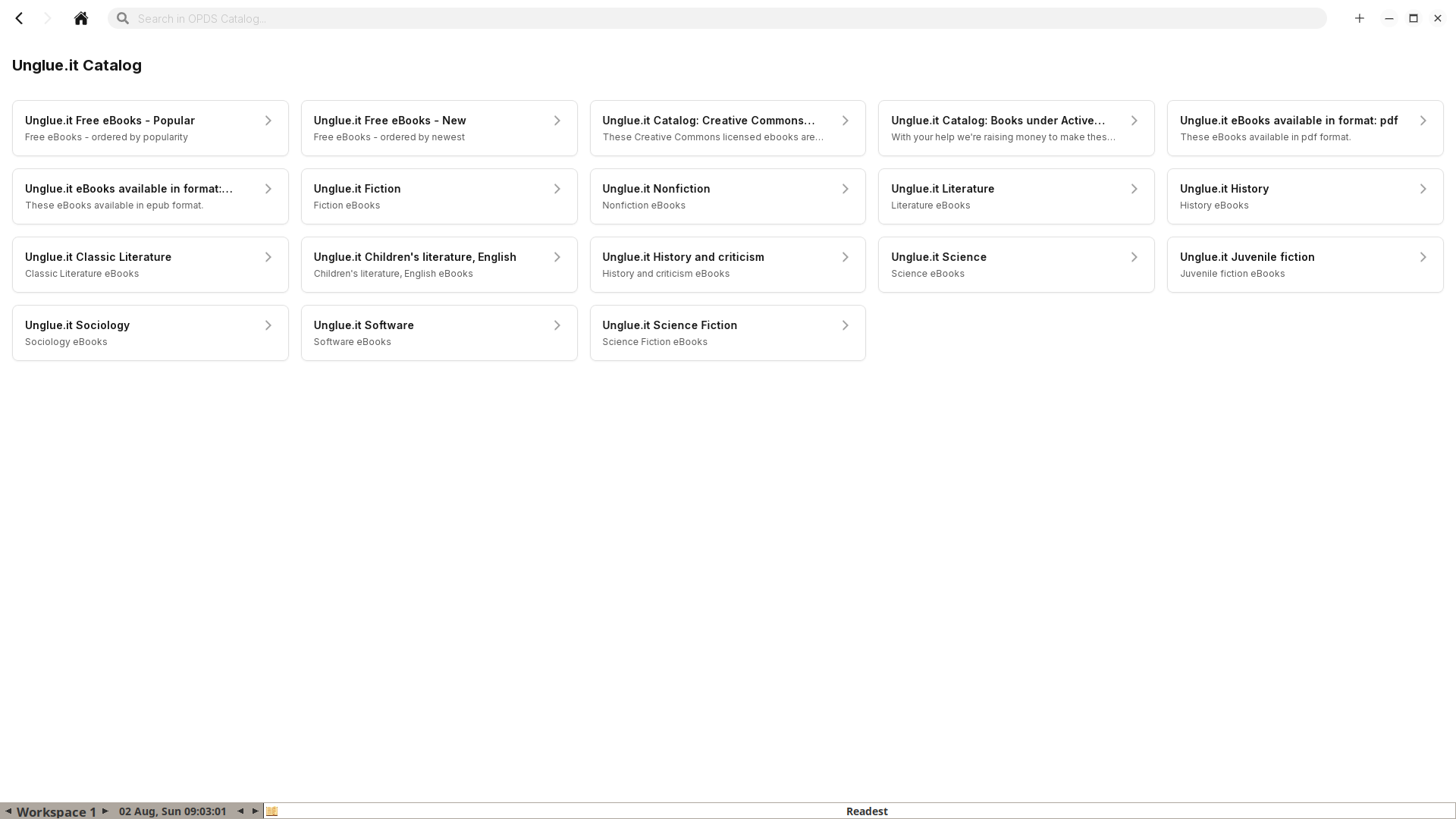Open the Unglue.it History feed
The image size is (1456, 819).
[x=1305, y=196]
